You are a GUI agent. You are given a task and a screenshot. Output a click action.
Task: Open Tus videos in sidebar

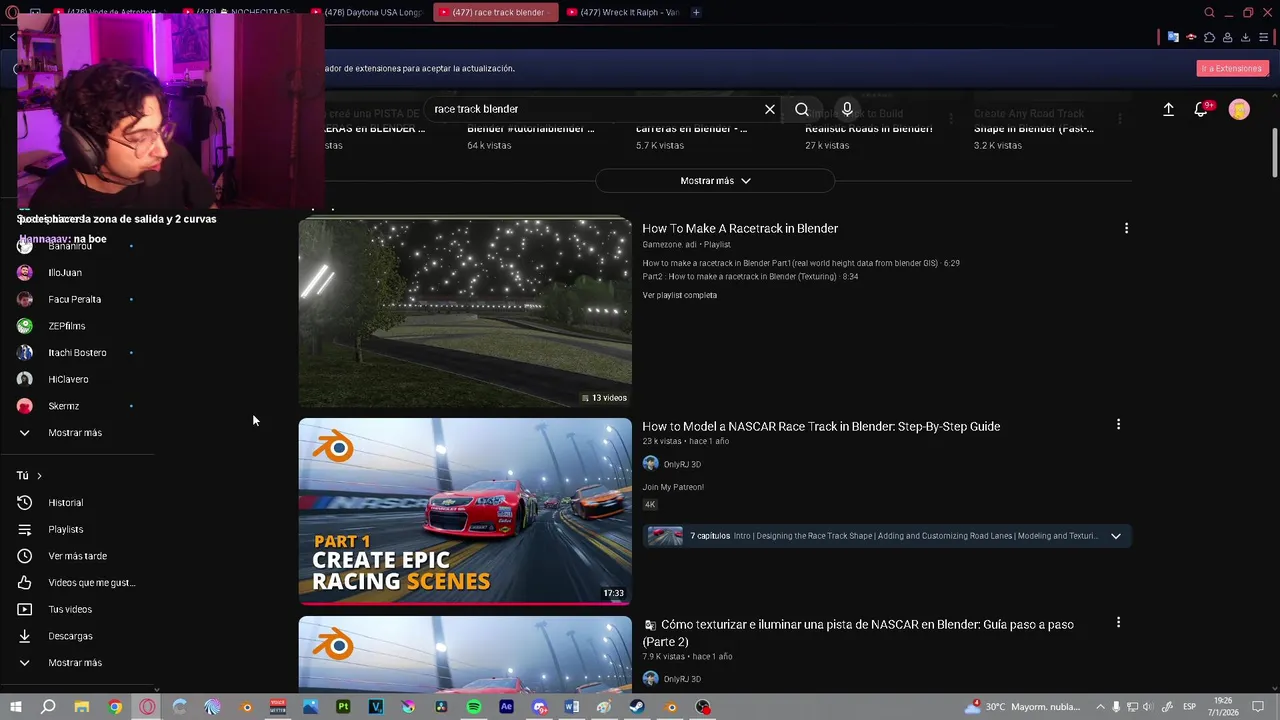(x=70, y=610)
